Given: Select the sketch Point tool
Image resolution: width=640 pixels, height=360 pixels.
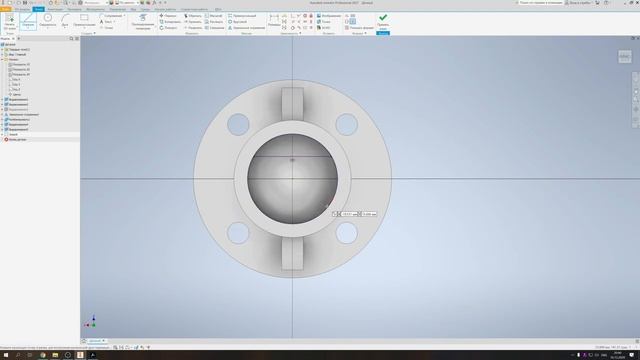Looking at the screenshot, I should (106, 28).
